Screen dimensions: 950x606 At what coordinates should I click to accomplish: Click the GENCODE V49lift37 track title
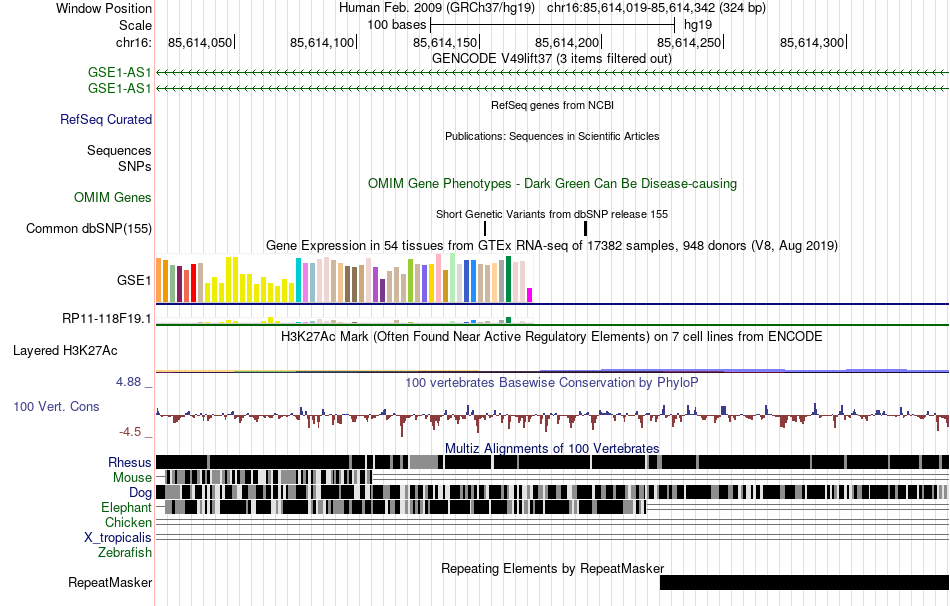point(552,59)
